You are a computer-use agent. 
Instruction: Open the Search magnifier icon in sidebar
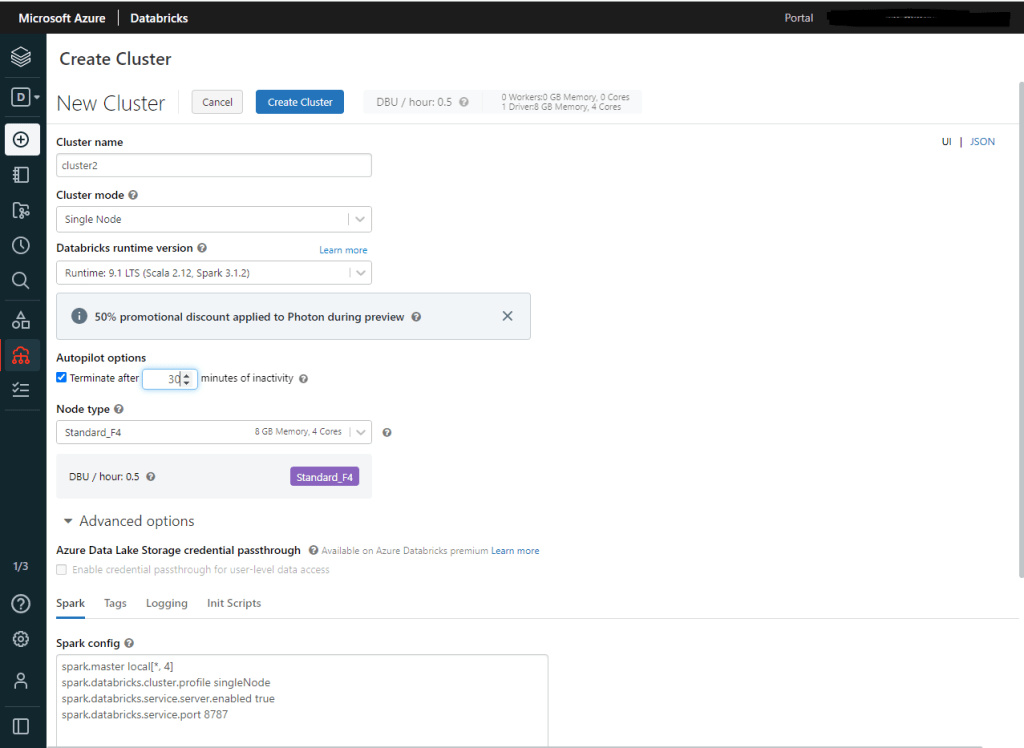[21, 280]
